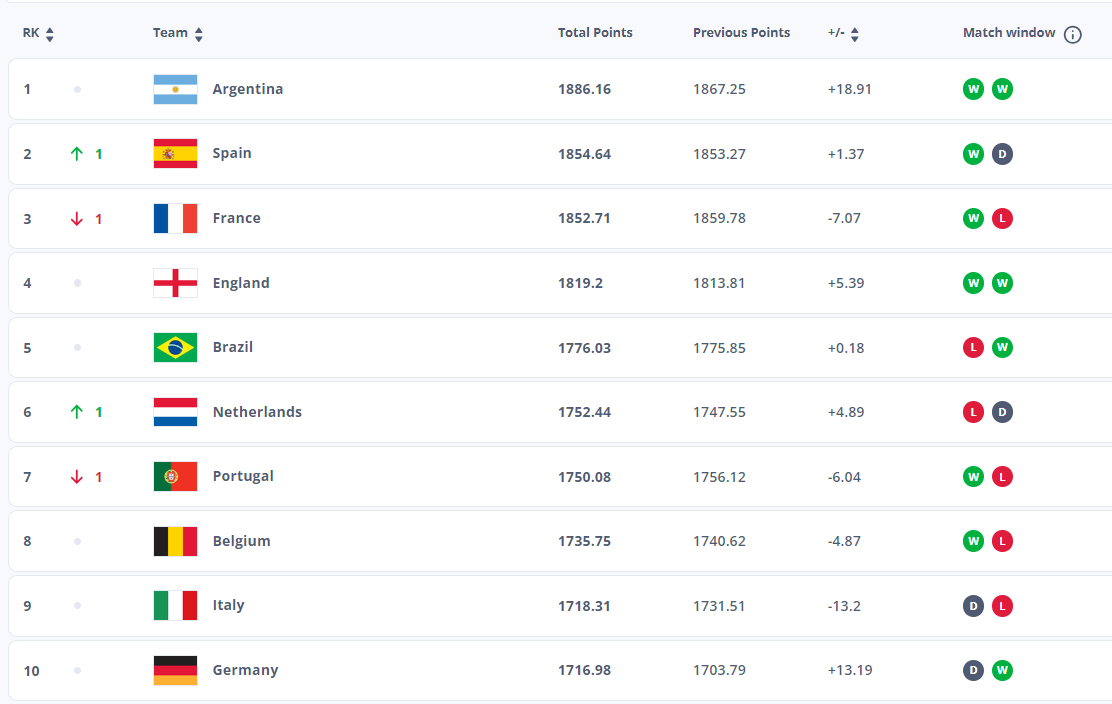Image resolution: width=1112 pixels, height=704 pixels.
Task: Click the Argentina flag icon
Action: coord(175,89)
